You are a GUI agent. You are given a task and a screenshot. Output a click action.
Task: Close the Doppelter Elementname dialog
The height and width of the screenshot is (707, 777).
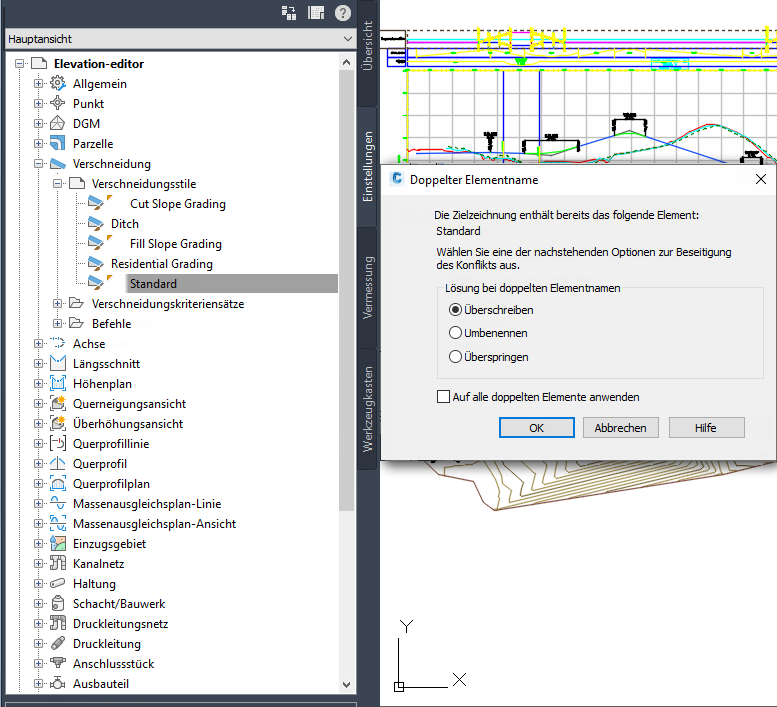(x=761, y=179)
